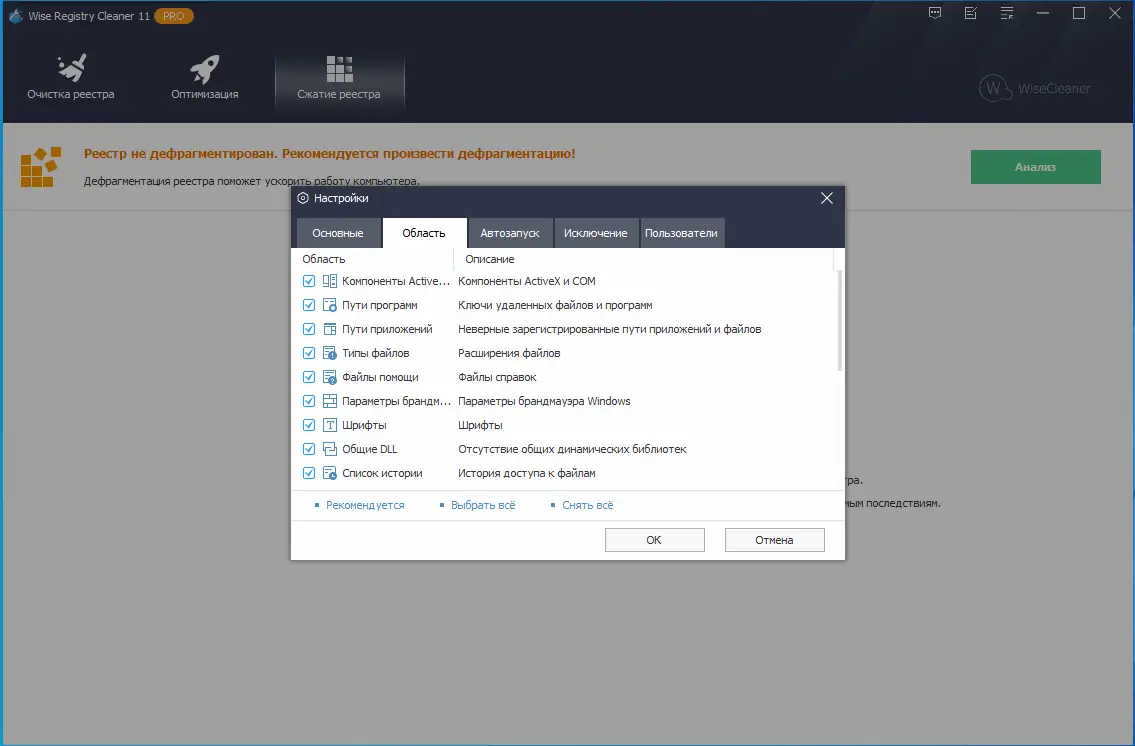Click the Описание column header
This screenshot has height=746, width=1135.
pyautogui.click(x=644, y=259)
